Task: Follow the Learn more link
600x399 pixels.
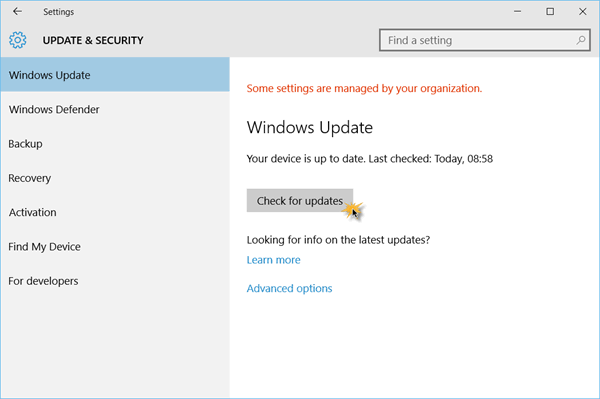Action: click(x=273, y=260)
